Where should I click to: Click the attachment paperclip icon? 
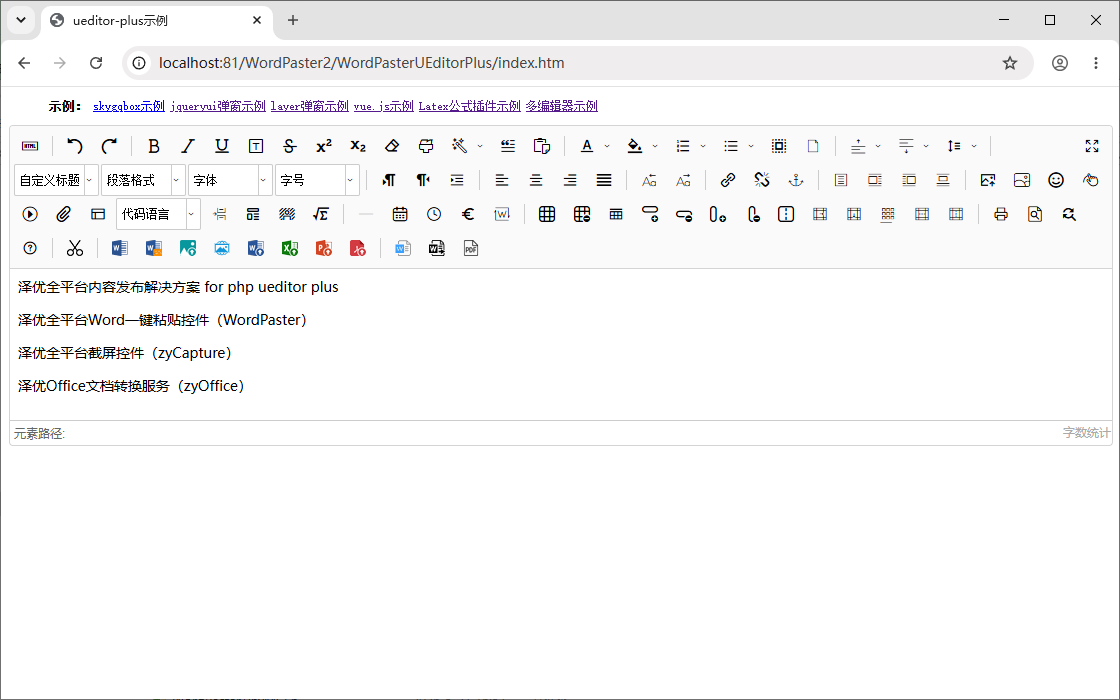(64, 214)
